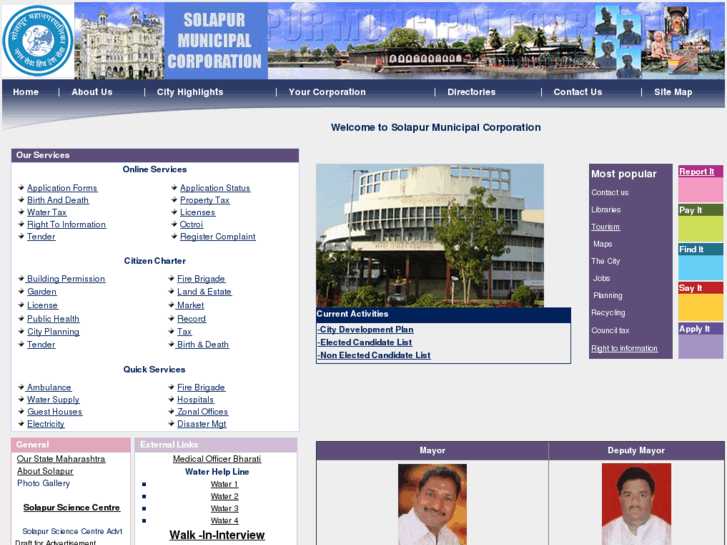The image size is (727, 545).
Task: Open Medical Officer Bharati link
Action: (217, 459)
